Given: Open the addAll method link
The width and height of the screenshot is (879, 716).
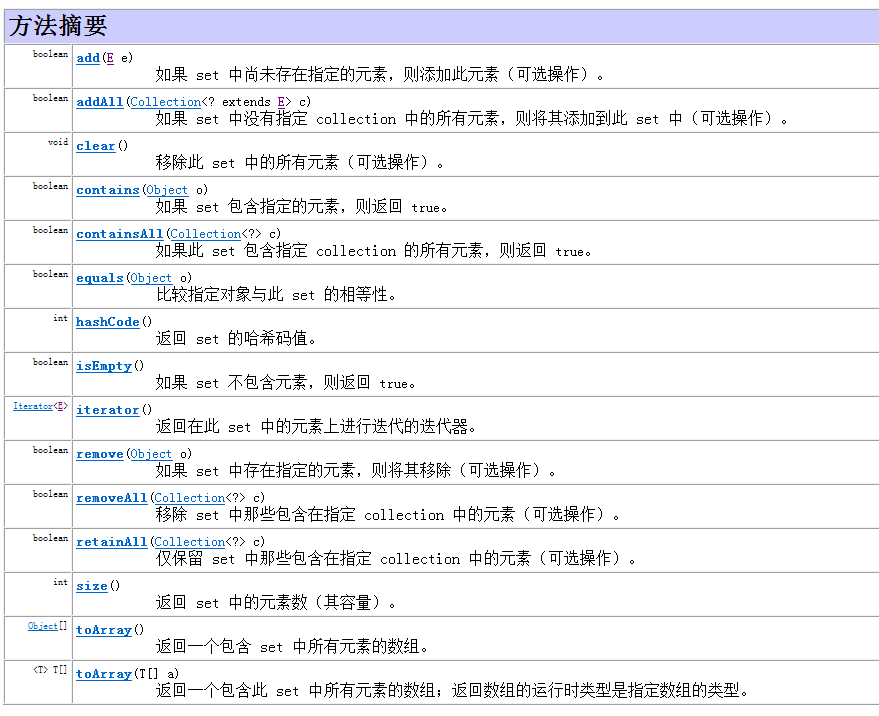Looking at the screenshot, I should (x=100, y=102).
